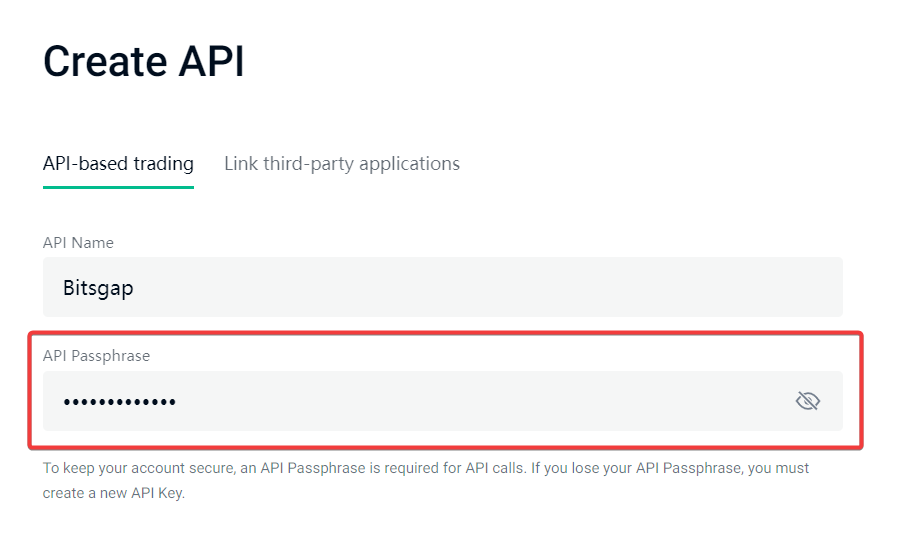Select the API-based trading tab
The width and height of the screenshot is (899, 551).
tap(118, 163)
